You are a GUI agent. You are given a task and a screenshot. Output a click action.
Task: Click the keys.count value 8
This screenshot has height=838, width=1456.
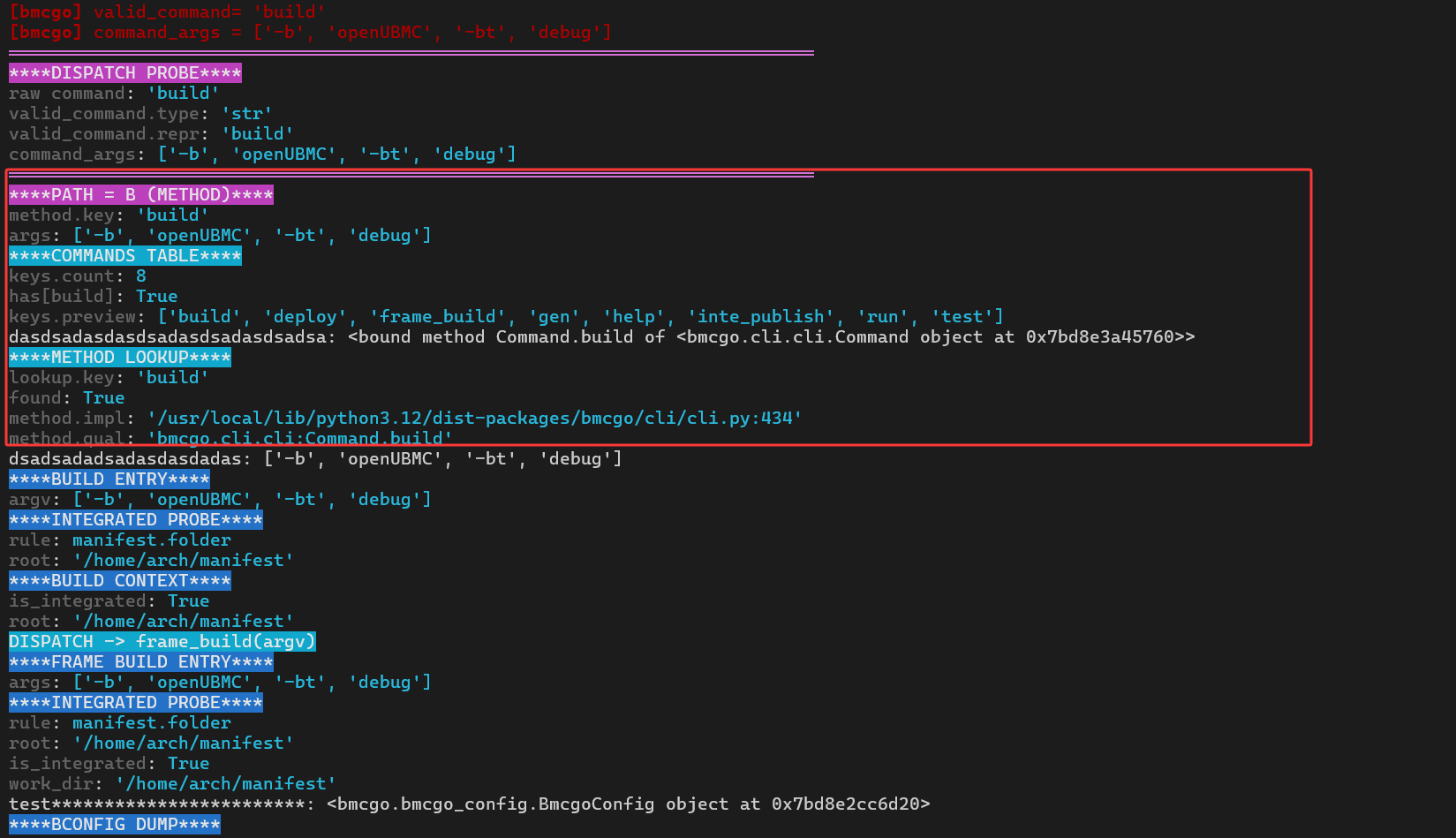point(141,276)
